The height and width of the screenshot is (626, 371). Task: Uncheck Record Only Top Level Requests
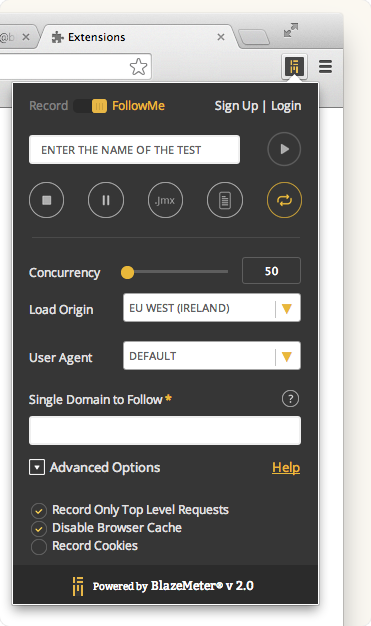[x=39, y=511]
